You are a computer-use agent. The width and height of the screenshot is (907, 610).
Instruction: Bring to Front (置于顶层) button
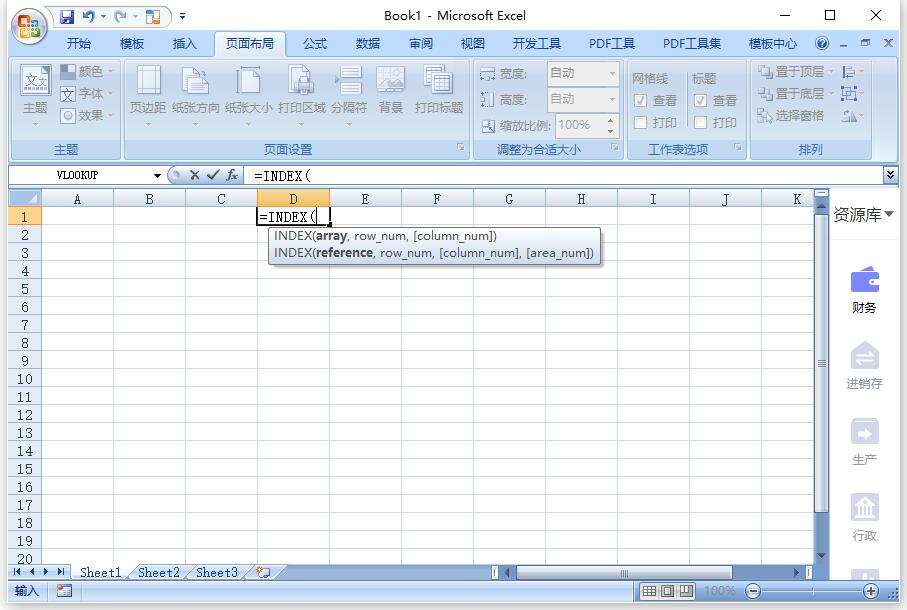pos(795,71)
